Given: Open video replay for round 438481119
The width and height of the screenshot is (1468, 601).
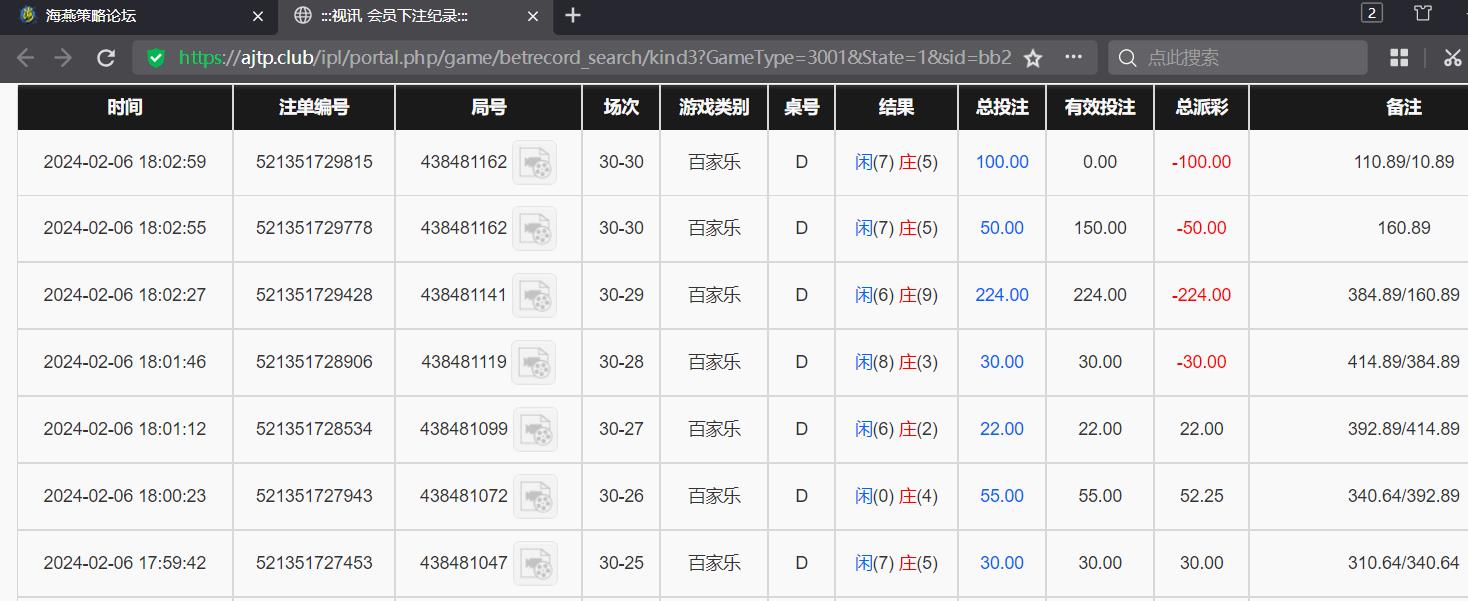Looking at the screenshot, I should point(534,362).
